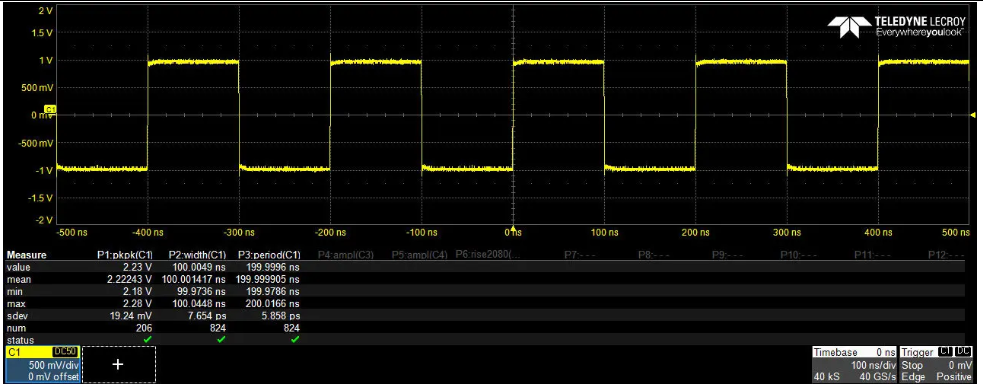This screenshot has width=983, height=388.
Task: Click the 7.654 ps sdev cell
Action: pyautogui.click(x=208, y=315)
